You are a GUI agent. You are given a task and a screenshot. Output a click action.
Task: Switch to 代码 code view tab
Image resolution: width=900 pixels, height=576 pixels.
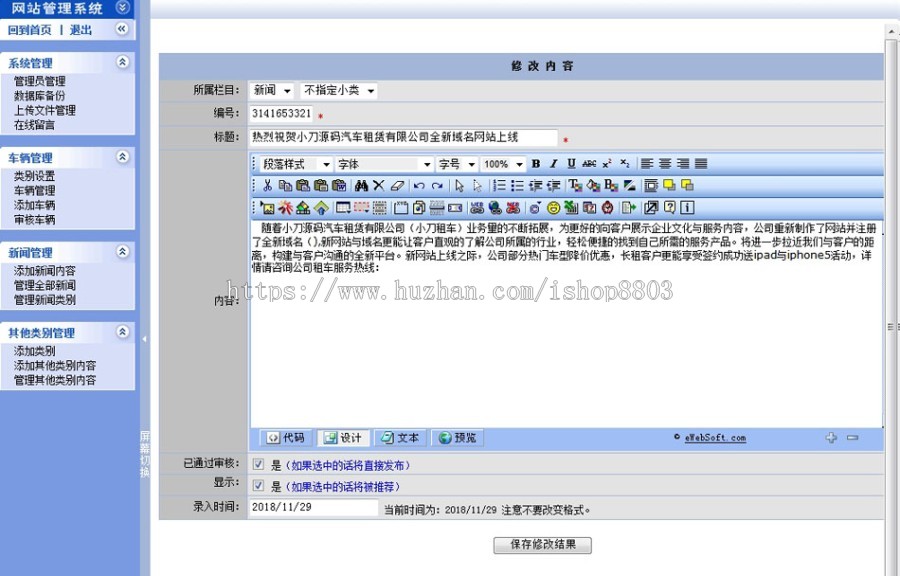[286, 438]
